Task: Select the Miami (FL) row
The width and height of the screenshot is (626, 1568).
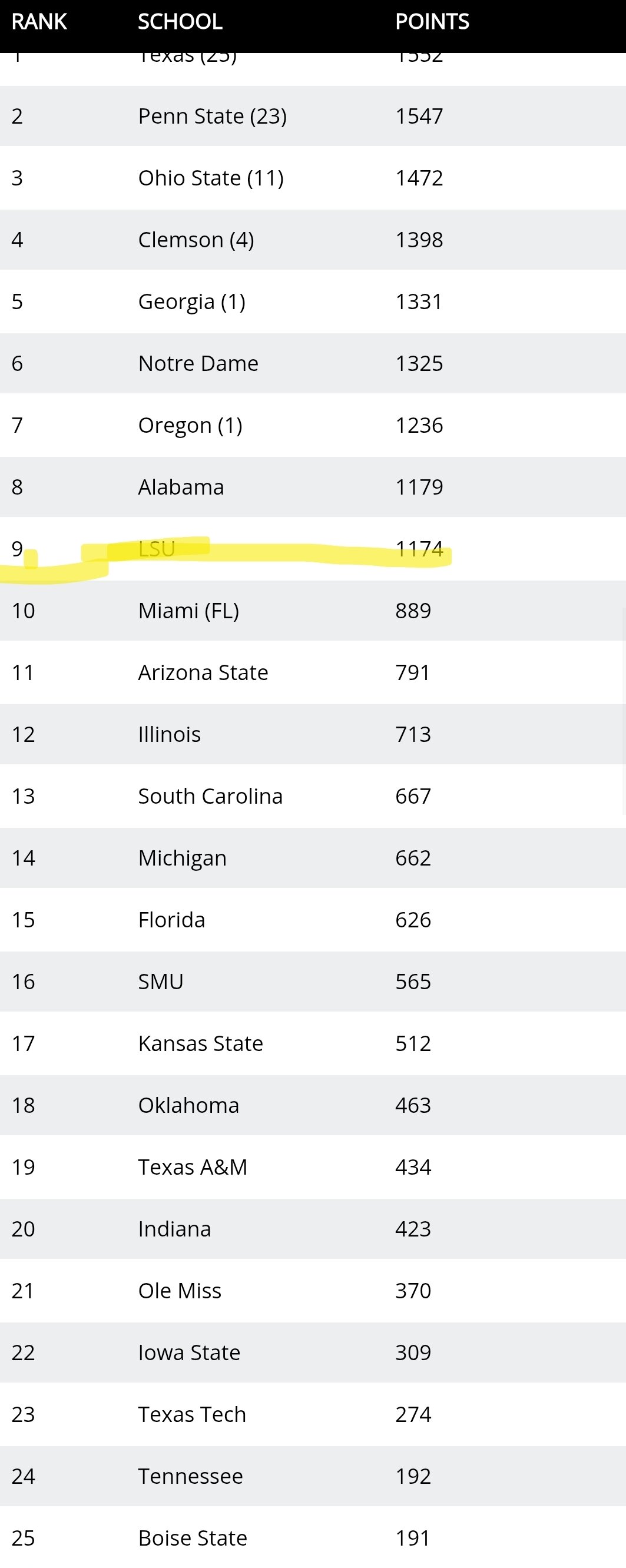Action: pyautogui.click(x=313, y=611)
